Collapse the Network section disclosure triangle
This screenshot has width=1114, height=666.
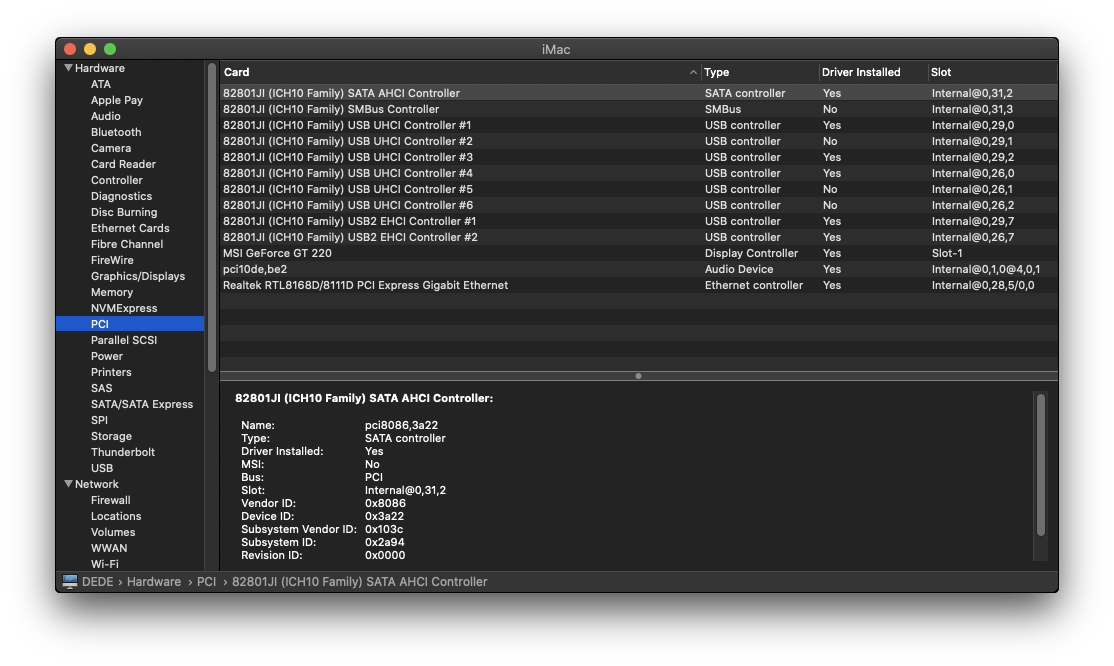point(70,483)
